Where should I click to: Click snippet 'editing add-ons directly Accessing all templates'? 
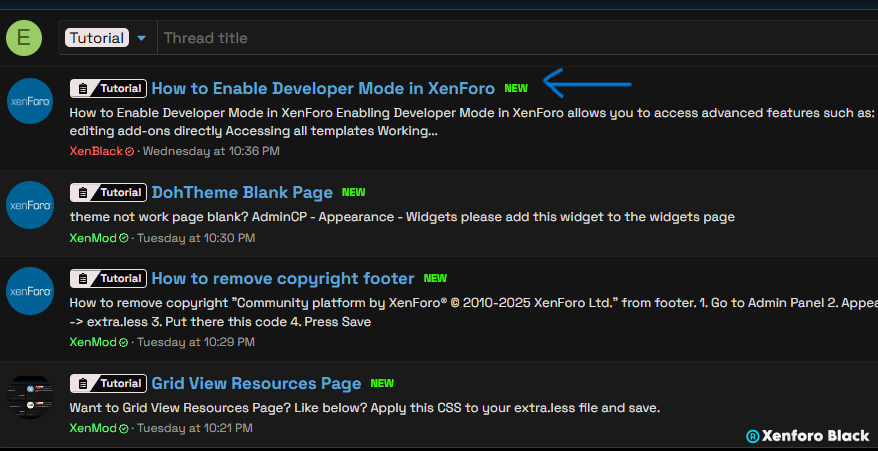pyautogui.click(x=253, y=132)
